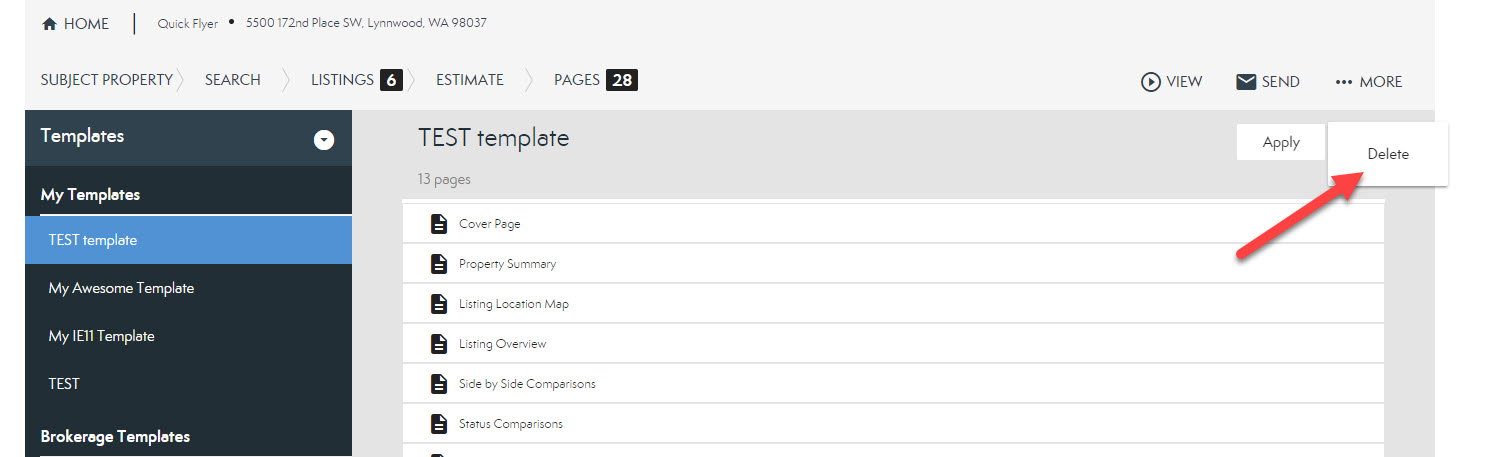Click the Status Comparisons document icon
Image resolution: width=1509 pixels, height=457 pixels.
coord(438,424)
